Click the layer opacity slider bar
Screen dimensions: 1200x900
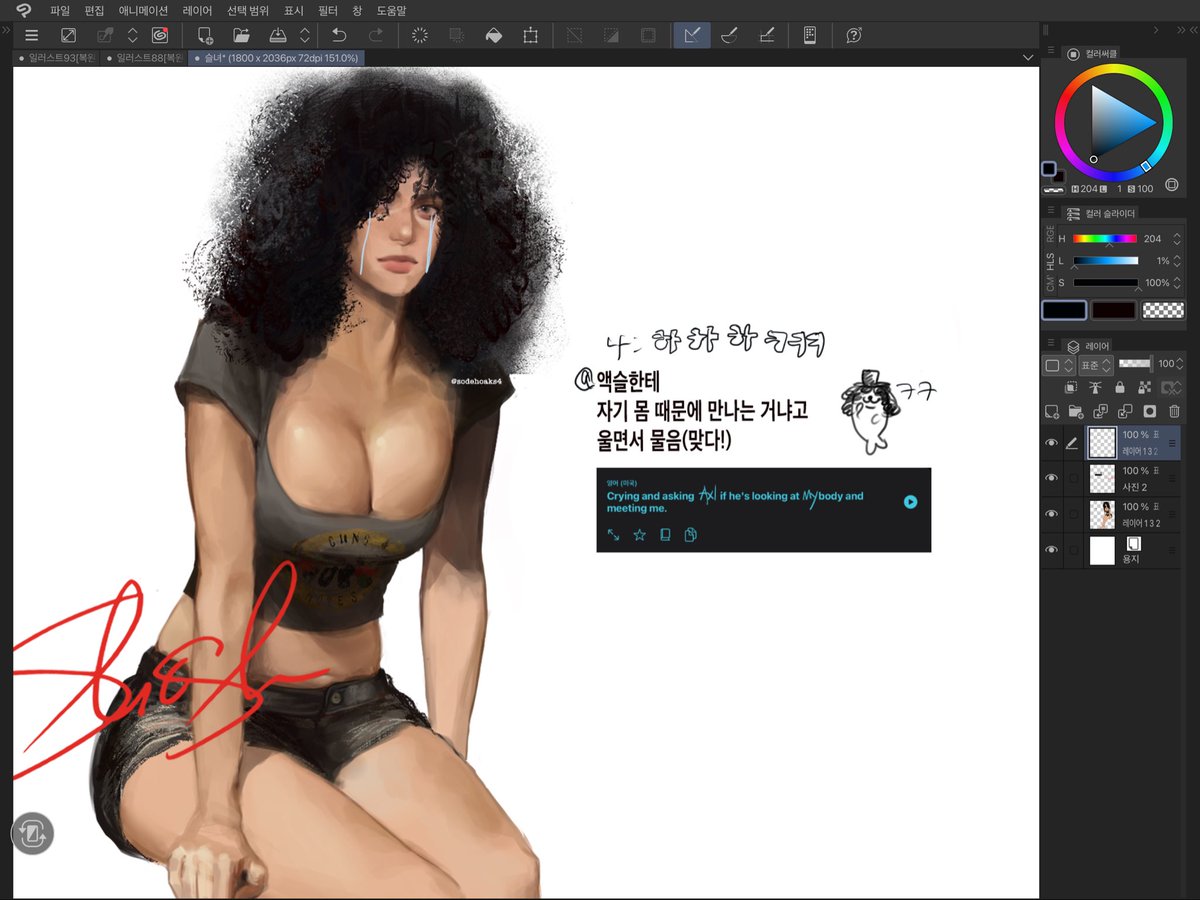[1135, 364]
